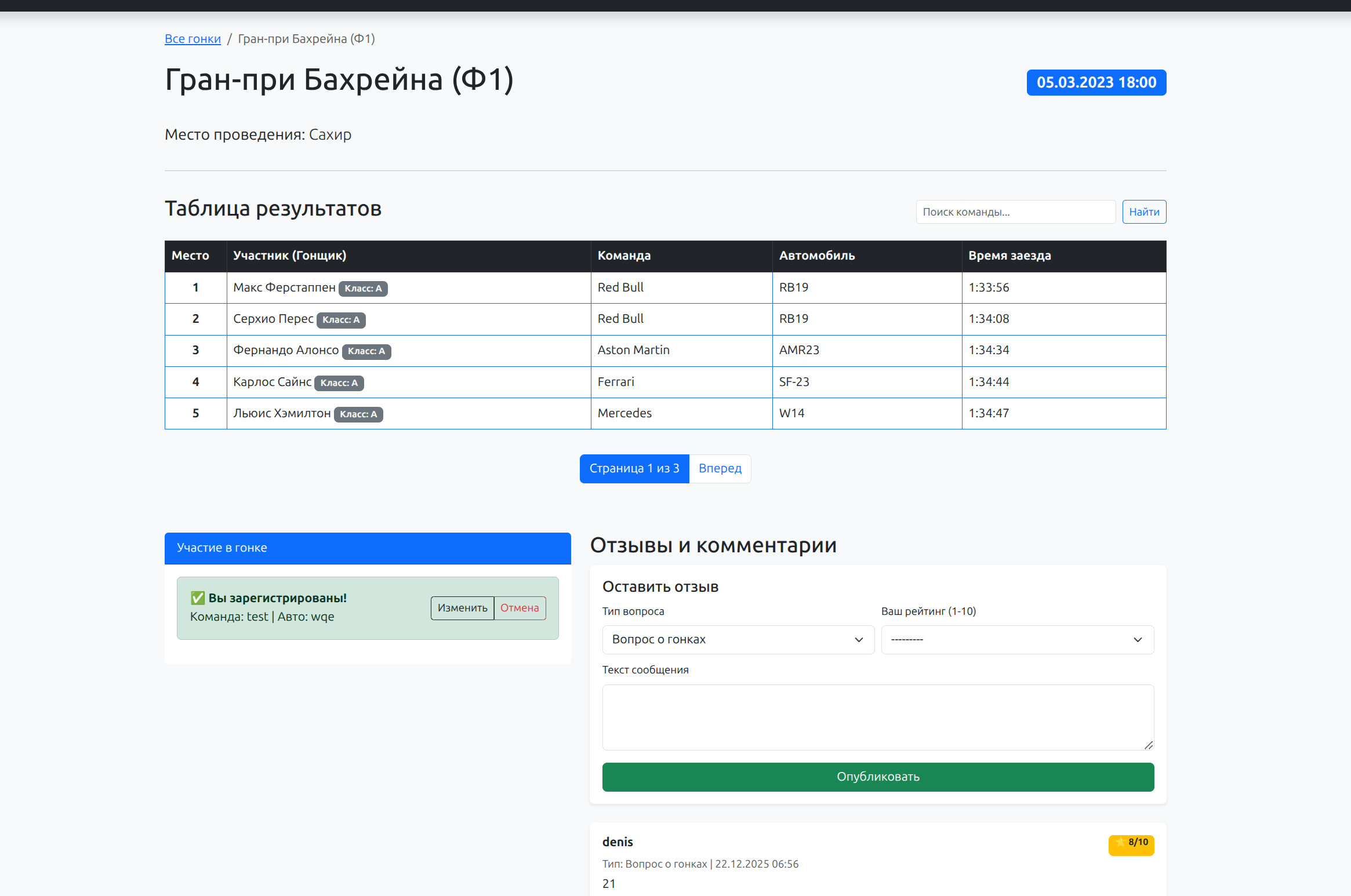The height and width of the screenshot is (896, 1351).
Task: Go to the Все гонки breadcrumb link
Action: point(193,39)
